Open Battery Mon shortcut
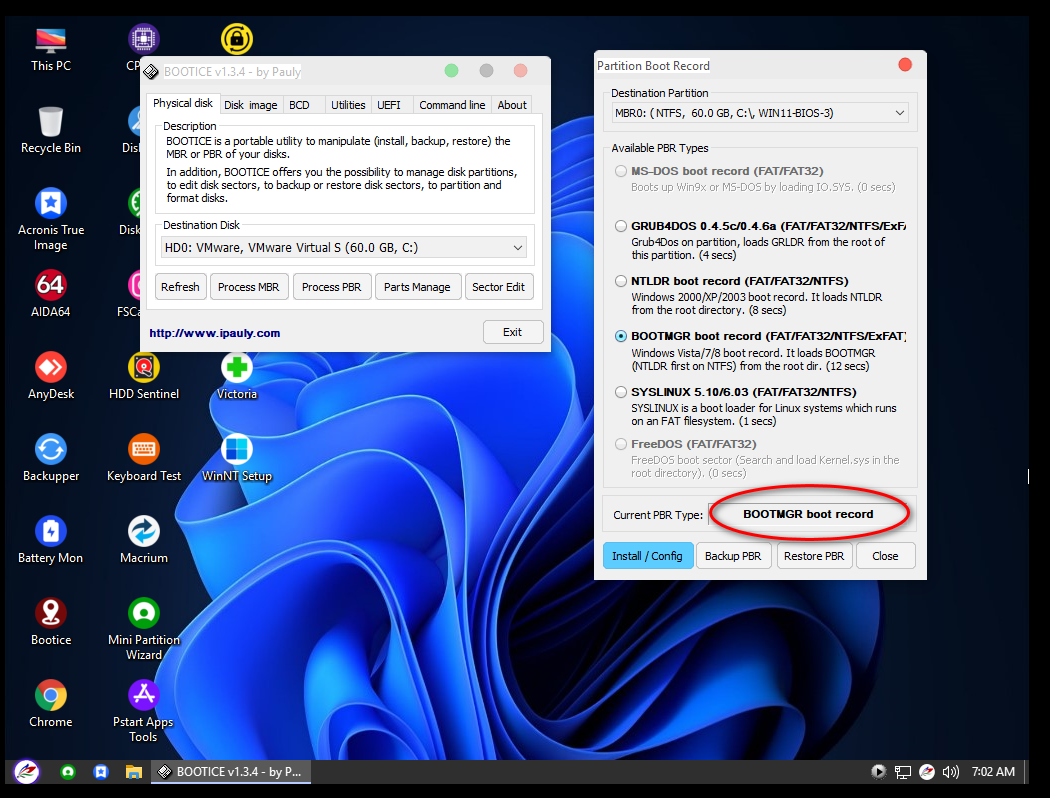Image resolution: width=1050 pixels, height=798 pixels. (51, 540)
